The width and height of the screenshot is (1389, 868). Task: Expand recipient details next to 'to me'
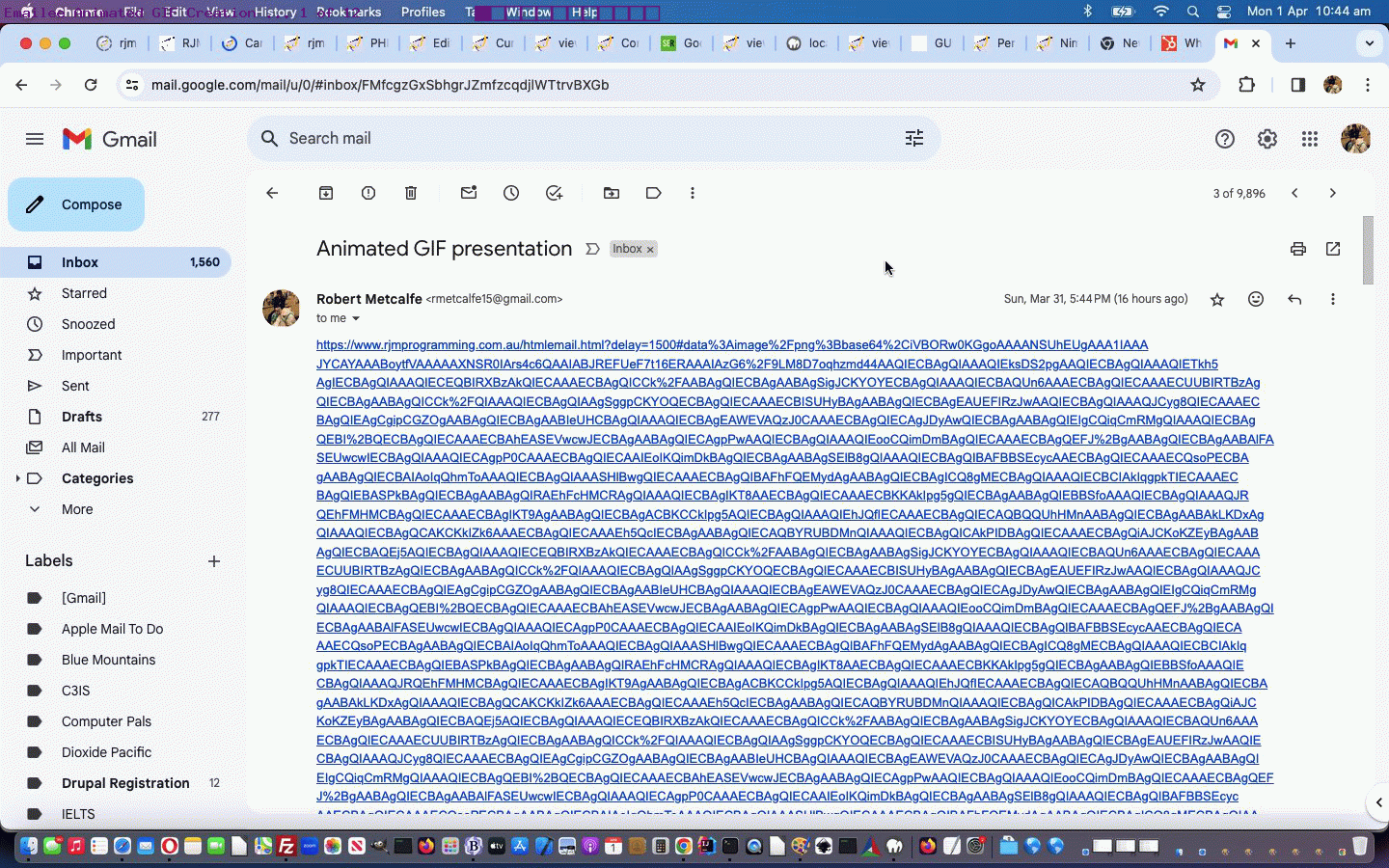click(356, 318)
